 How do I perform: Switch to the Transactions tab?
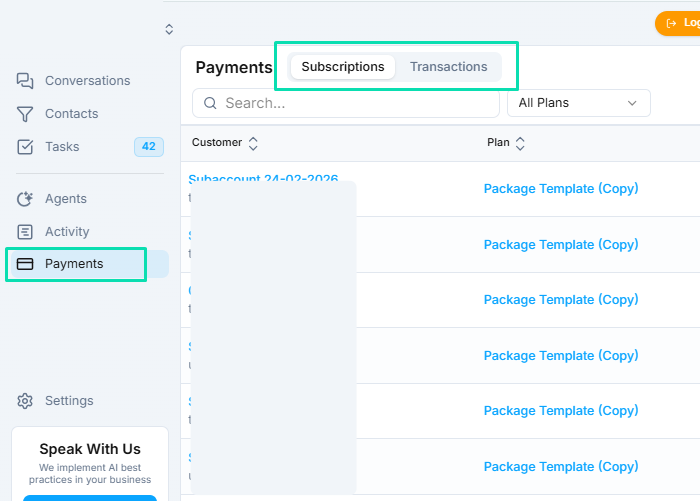coord(449,67)
